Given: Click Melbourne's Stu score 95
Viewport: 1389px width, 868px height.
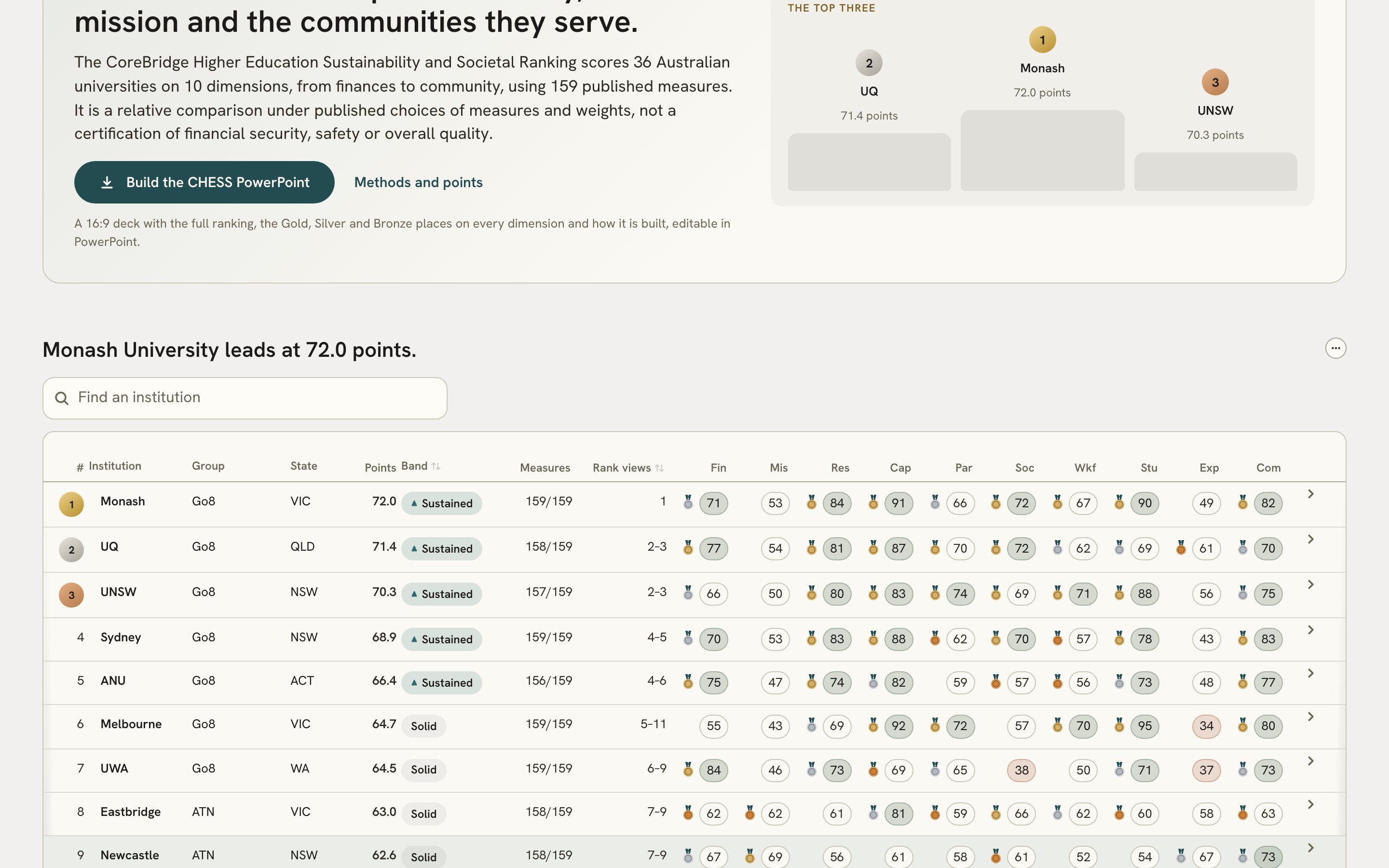Looking at the screenshot, I should coord(1144,726).
